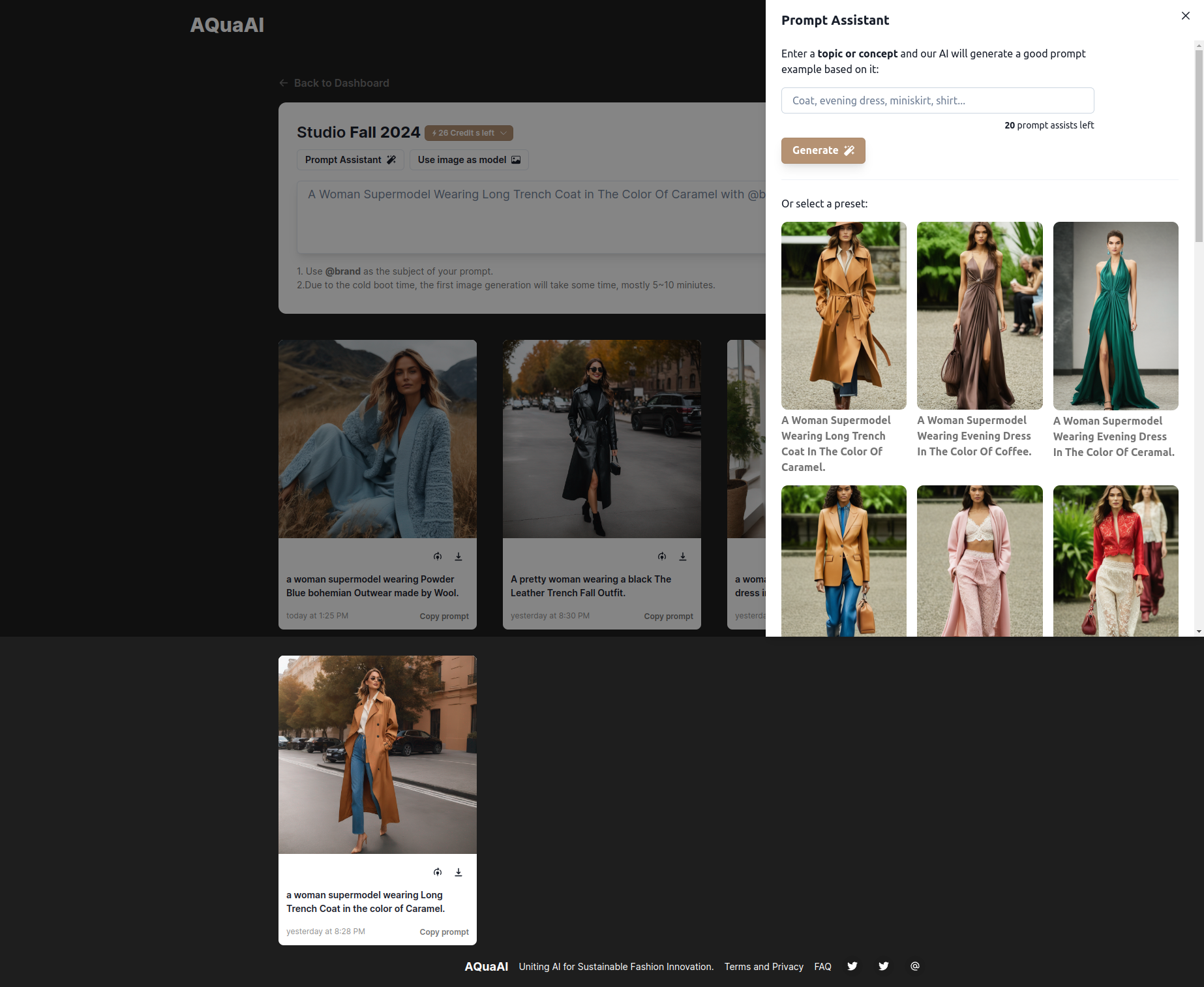1204x987 pixels.
Task: Select the red lace top preset image
Action: (x=1115, y=561)
